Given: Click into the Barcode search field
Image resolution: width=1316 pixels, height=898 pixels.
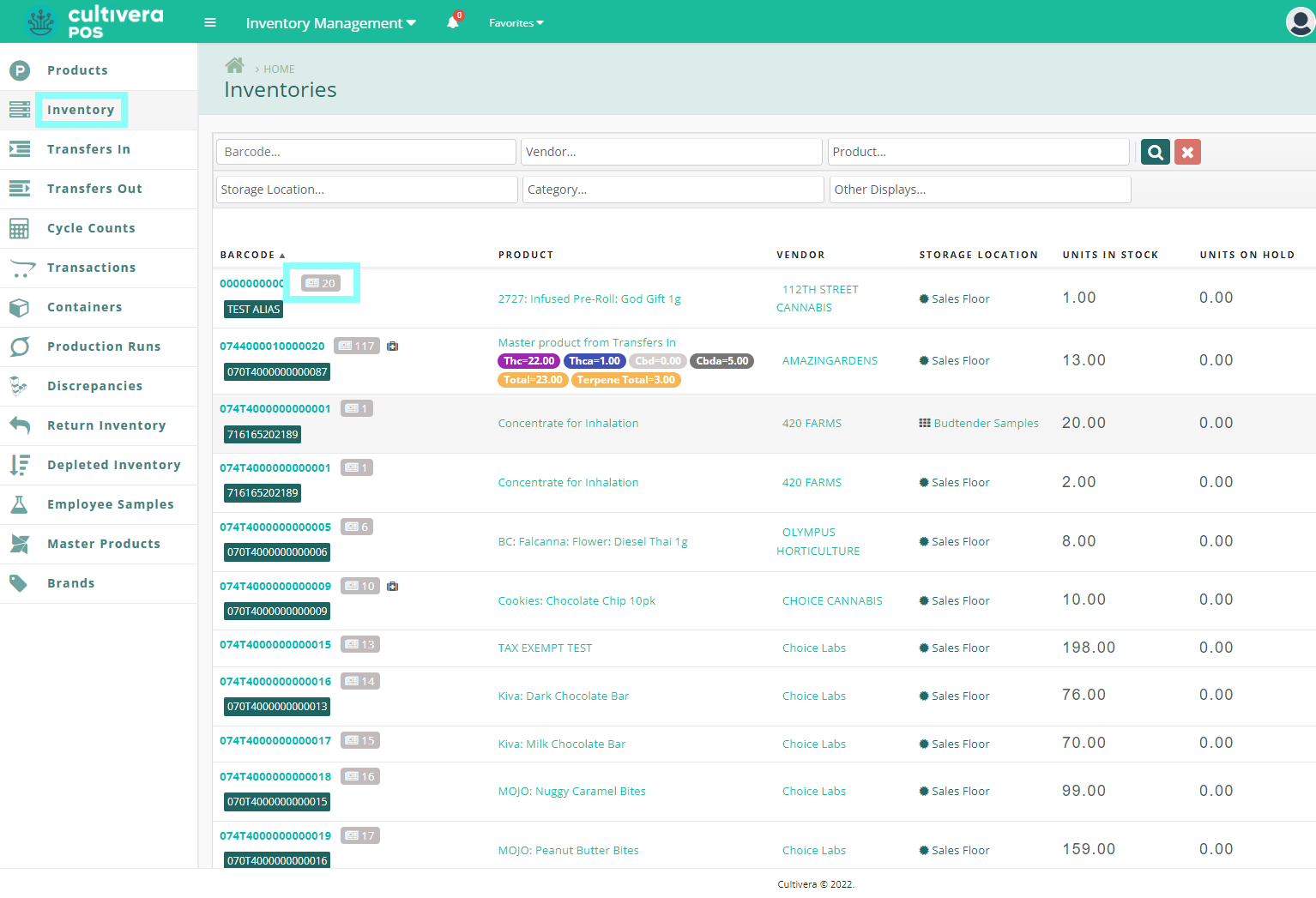Looking at the screenshot, I should [x=366, y=152].
